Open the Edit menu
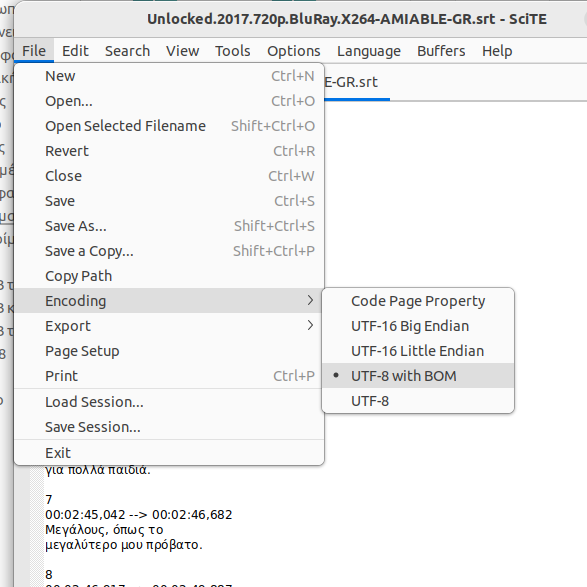Image resolution: width=587 pixels, height=587 pixels. (x=75, y=51)
